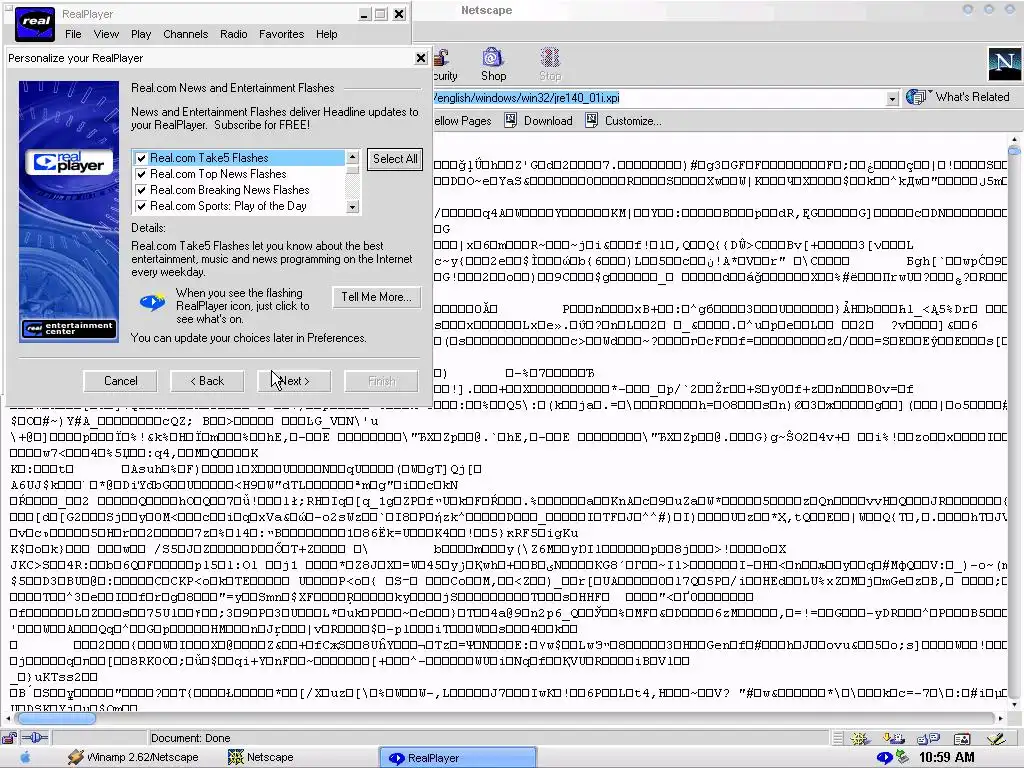Click the green network tray icon
The height and width of the screenshot is (768, 1024).
pos(902,757)
